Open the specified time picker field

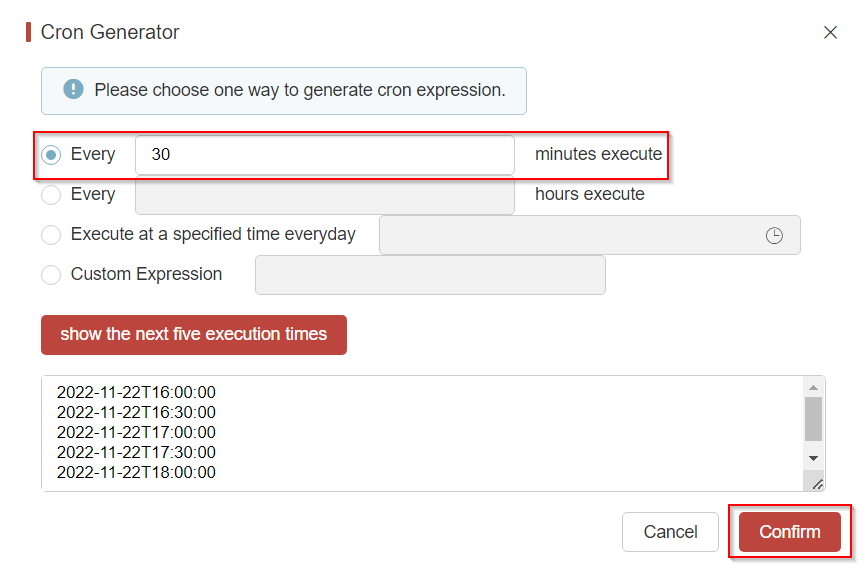tap(570, 235)
